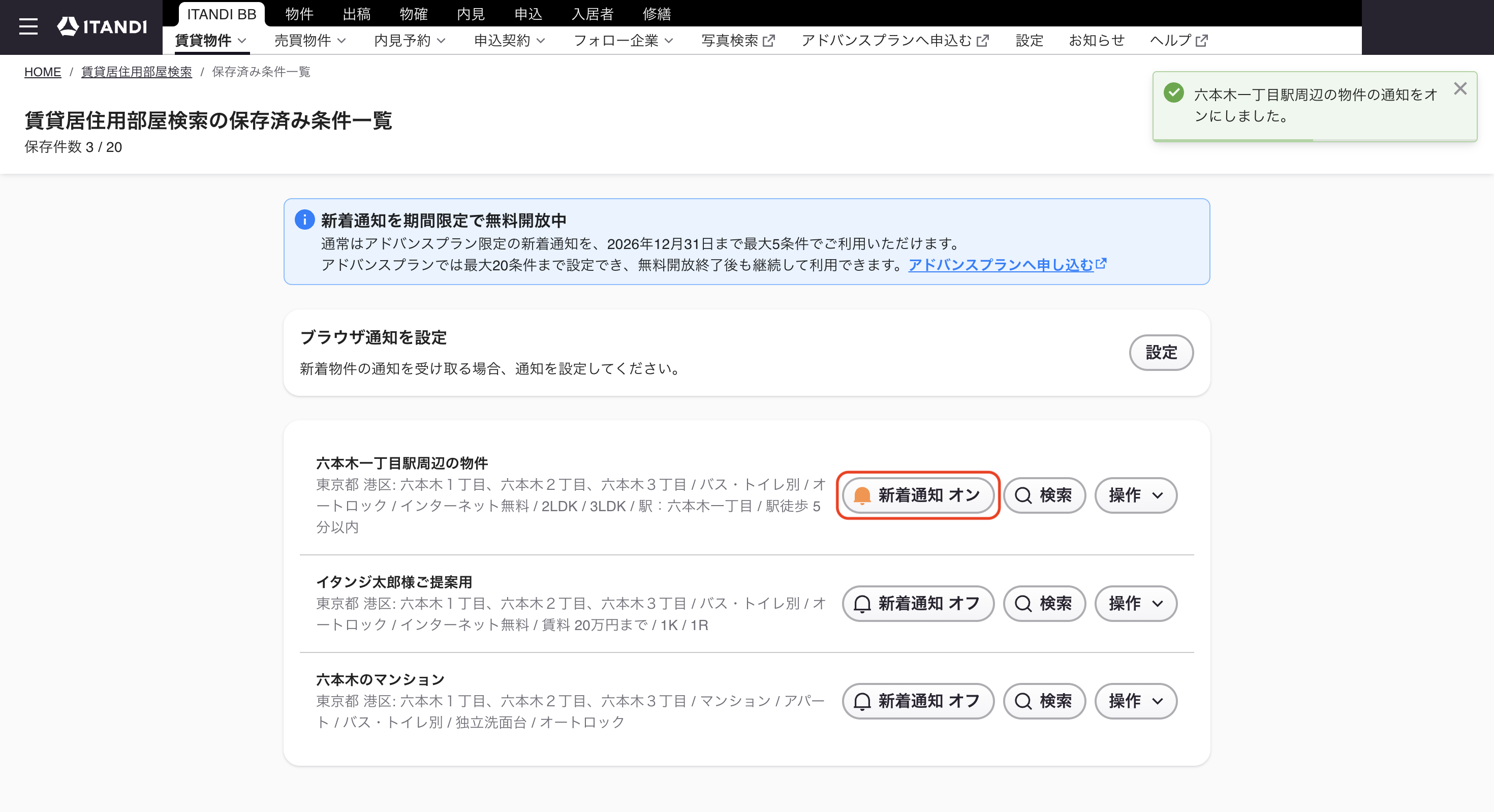Screen dimensions: 1494x812
Task: Open 設定 in the navigation bar
Action: click(x=1030, y=41)
